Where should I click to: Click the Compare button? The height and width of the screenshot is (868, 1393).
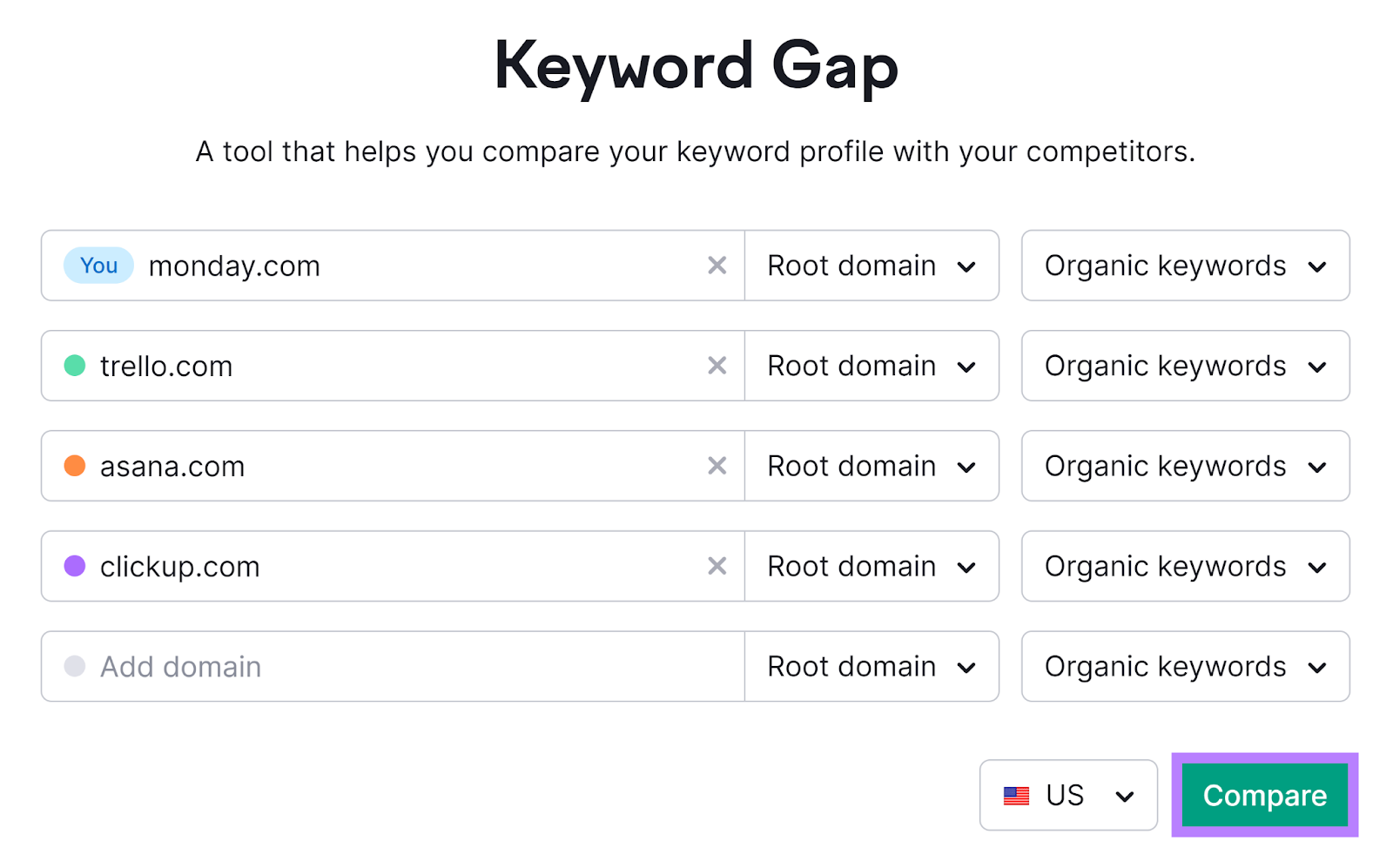(x=1263, y=795)
